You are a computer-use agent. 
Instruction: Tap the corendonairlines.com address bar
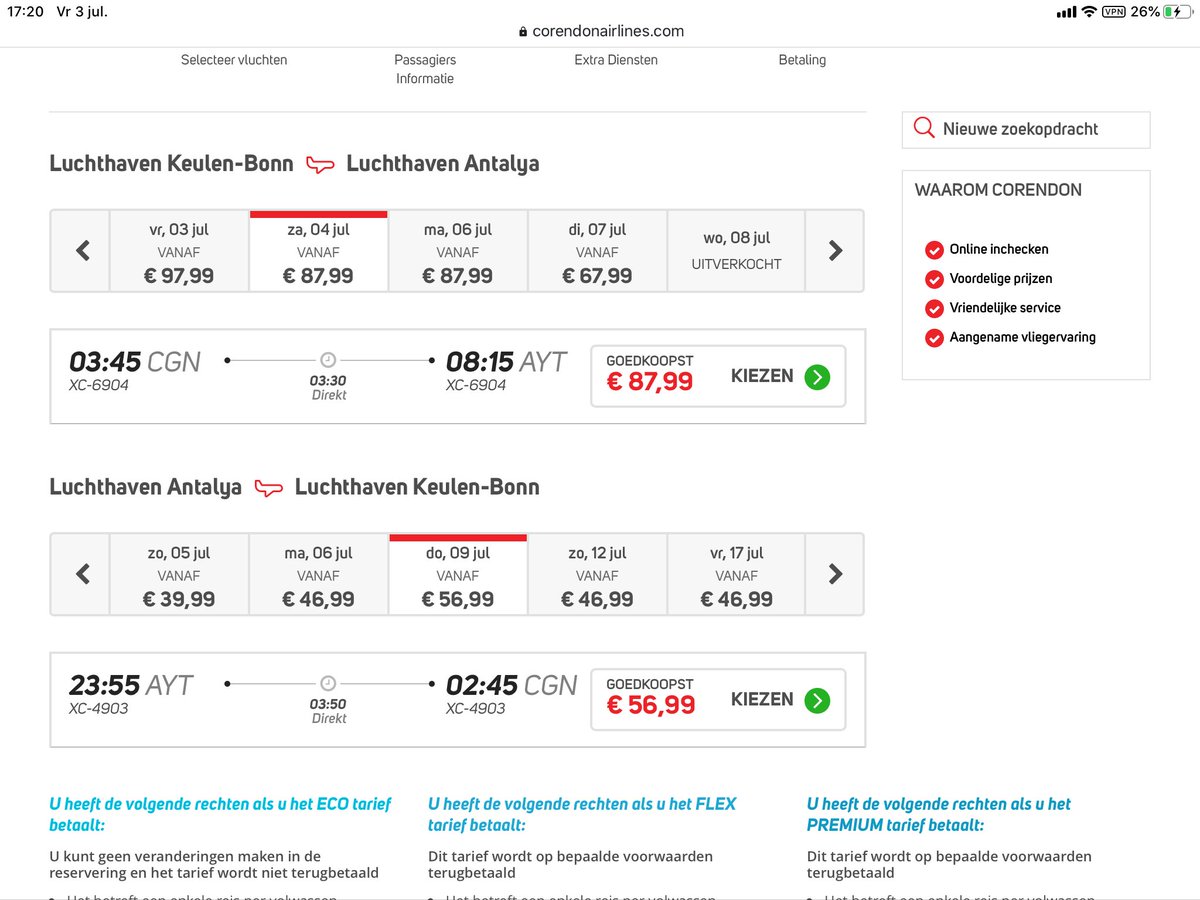click(x=601, y=31)
